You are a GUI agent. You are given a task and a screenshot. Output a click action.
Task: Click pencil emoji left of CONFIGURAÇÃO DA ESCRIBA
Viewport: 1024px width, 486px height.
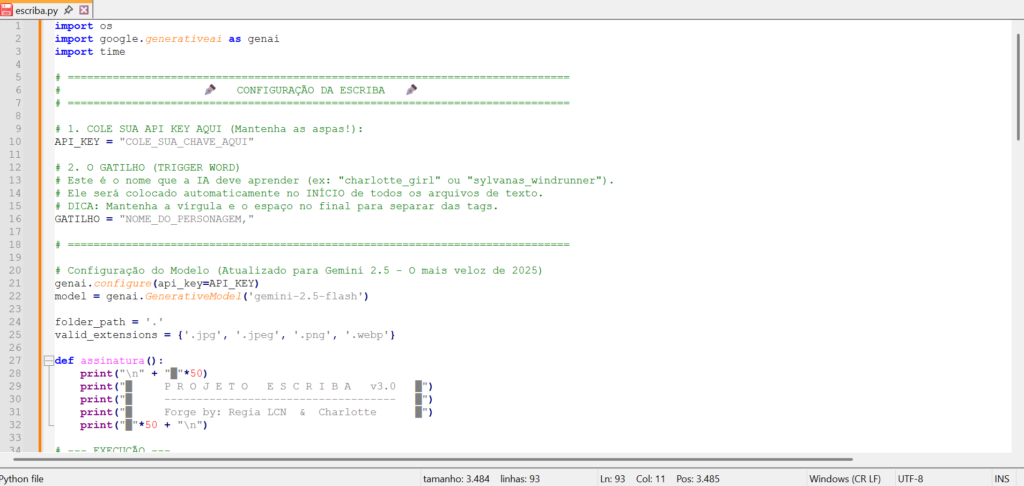[x=210, y=90]
